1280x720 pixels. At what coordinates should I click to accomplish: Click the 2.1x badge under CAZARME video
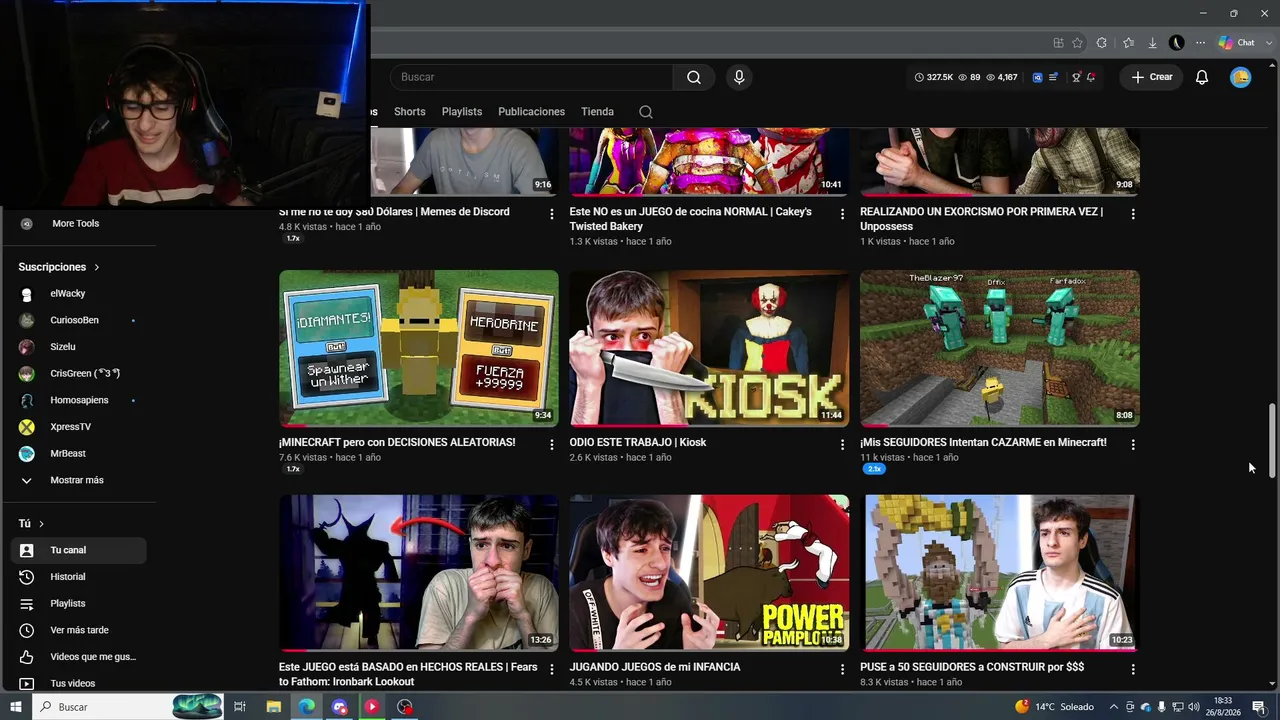pos(874,469)
